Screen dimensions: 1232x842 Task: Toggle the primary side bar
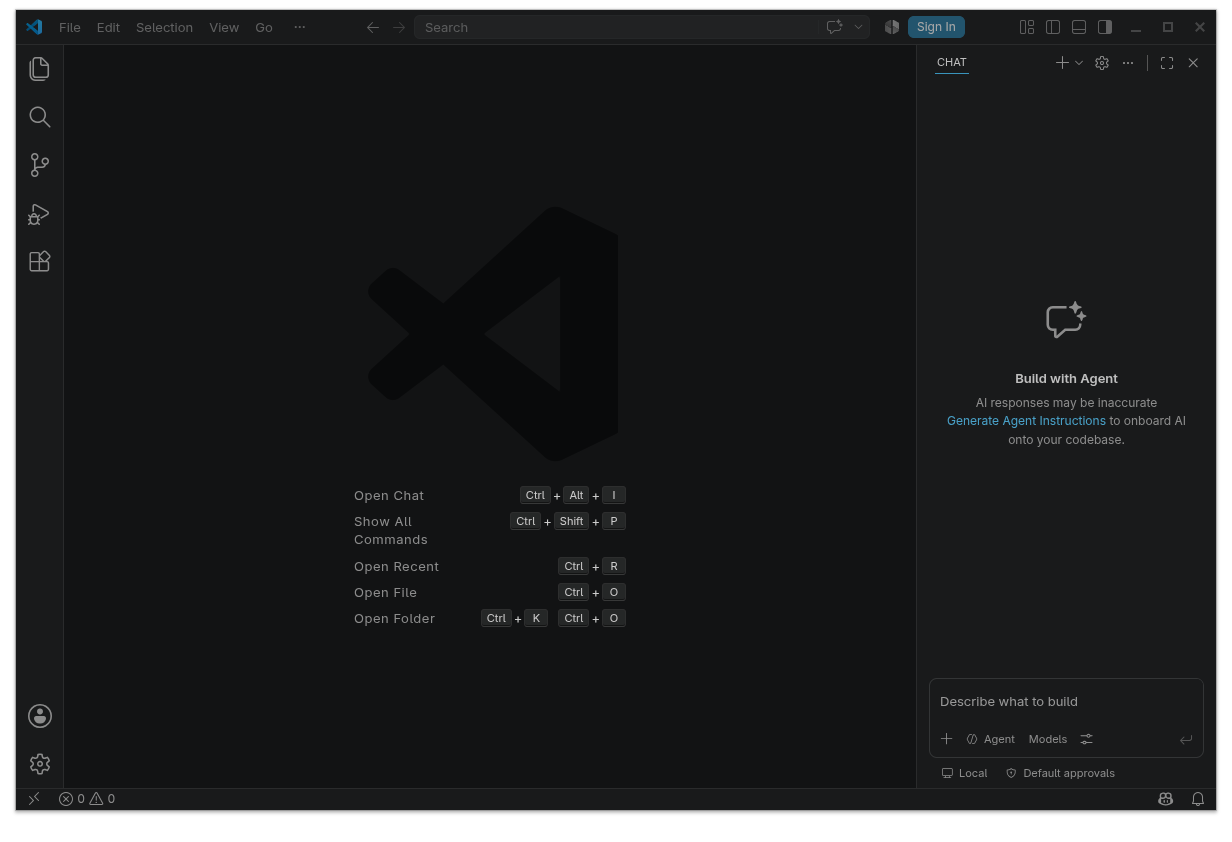(x=1053, y=27)
